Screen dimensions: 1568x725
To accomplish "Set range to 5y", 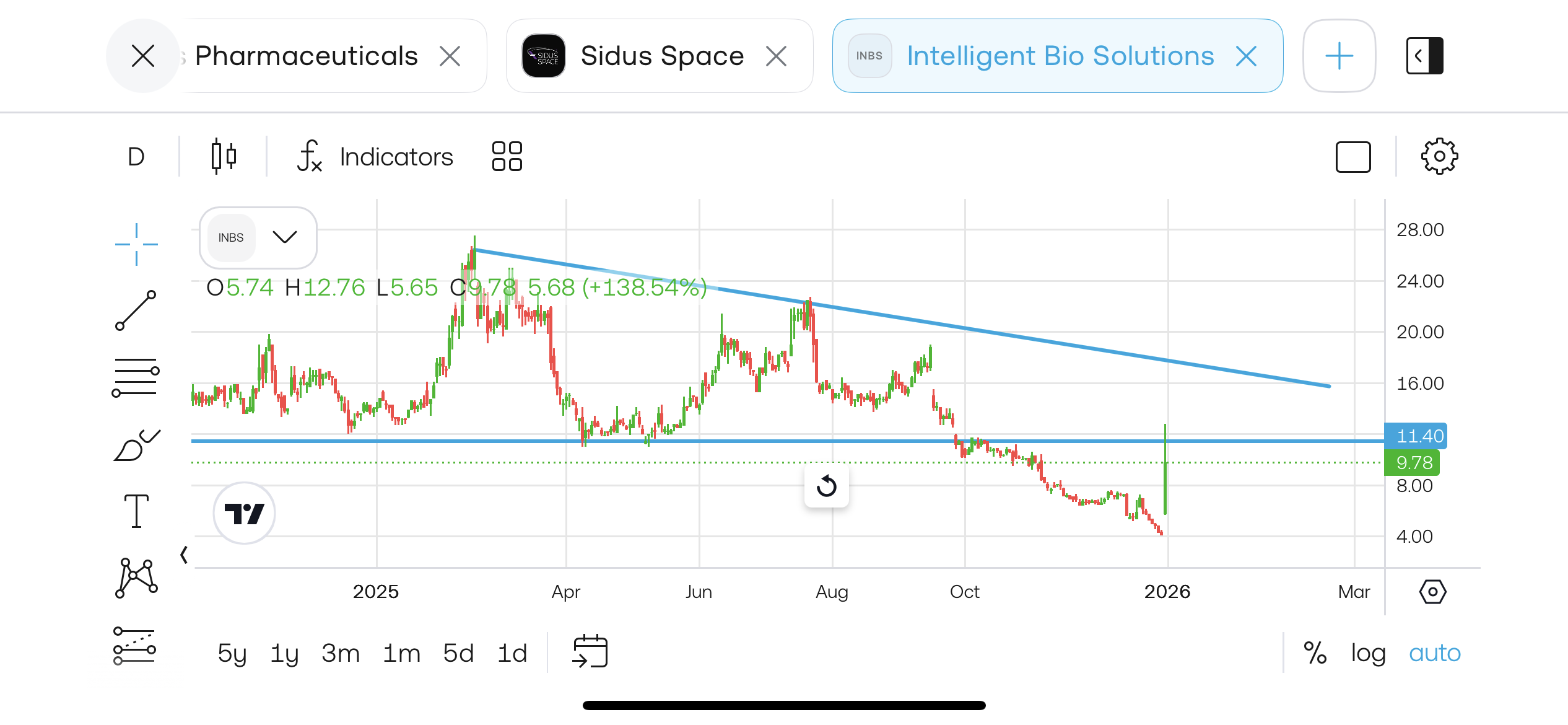I will tap(232, 653).
